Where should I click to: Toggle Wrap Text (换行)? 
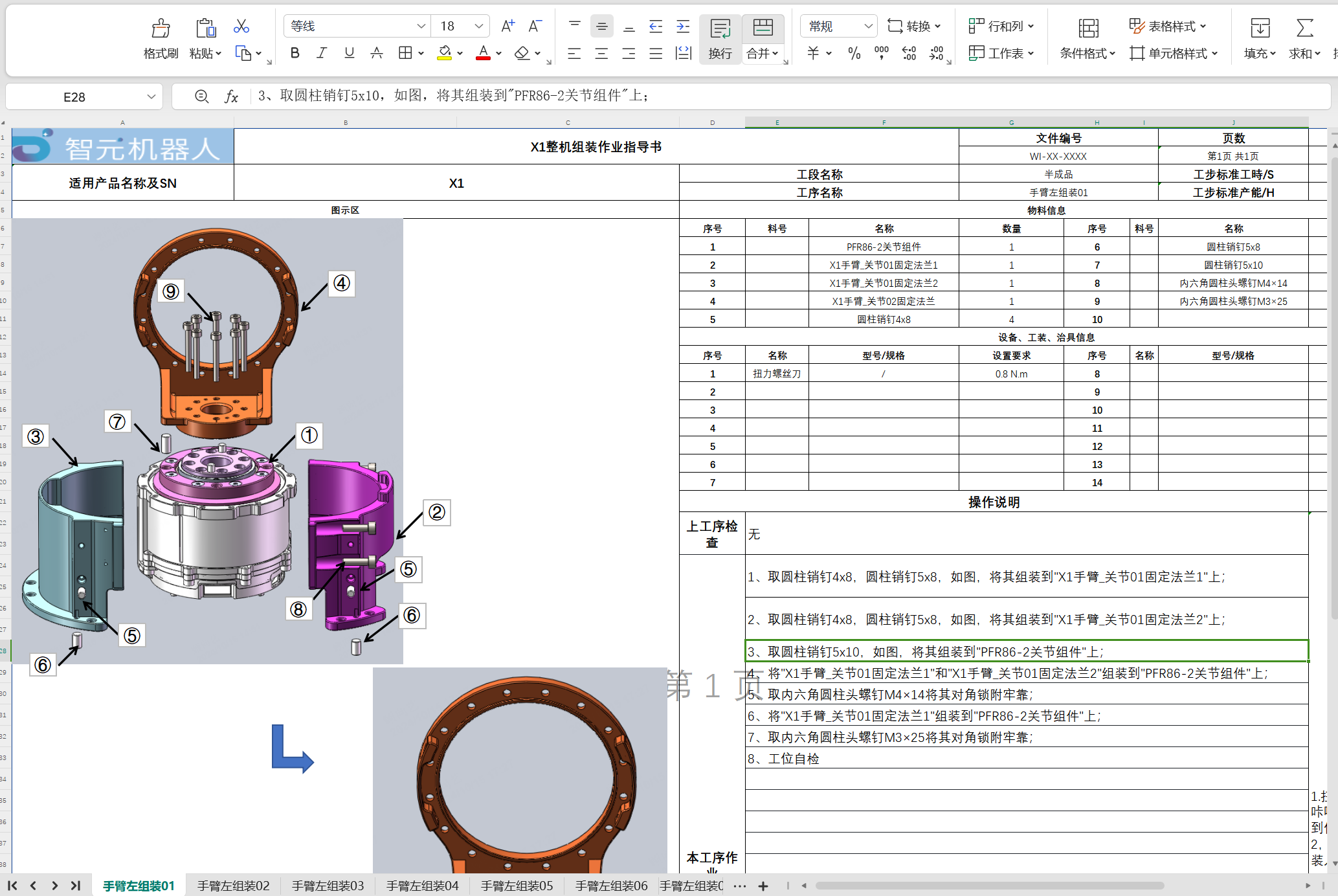[x=720, y=39]
